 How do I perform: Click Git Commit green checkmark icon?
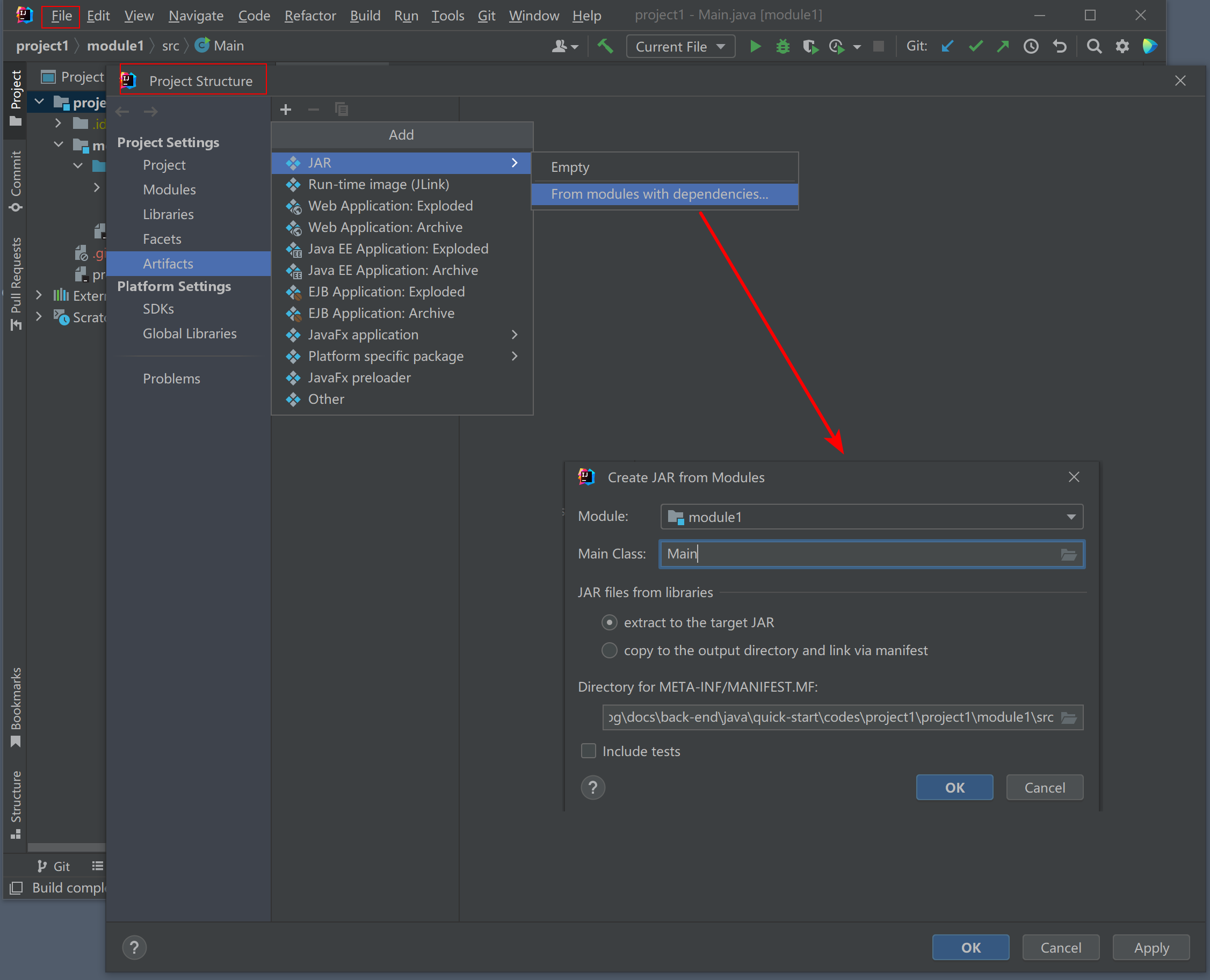click(x=975, y=46)
